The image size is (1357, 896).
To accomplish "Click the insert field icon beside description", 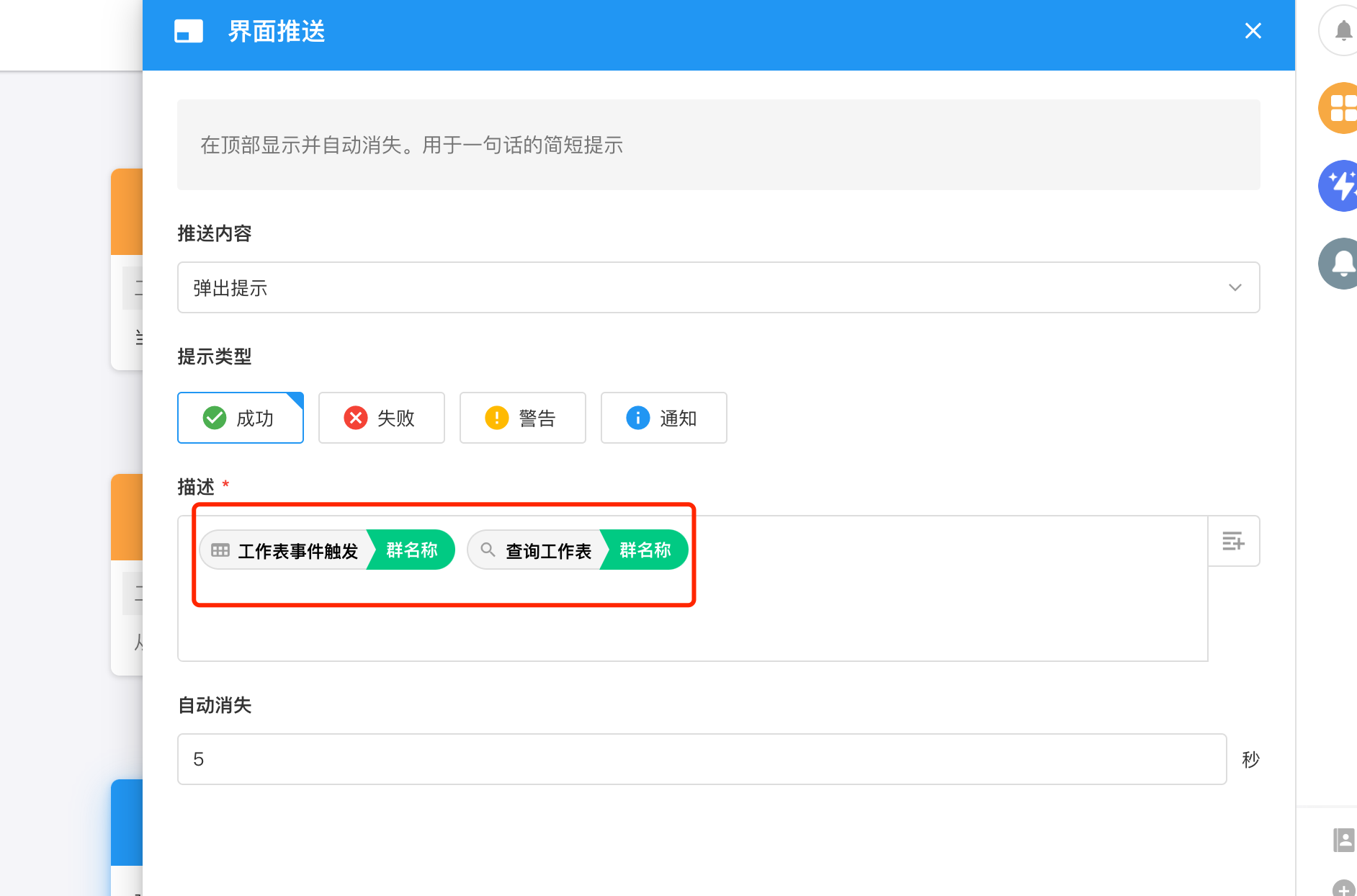I will click(x=1233, y=541).
